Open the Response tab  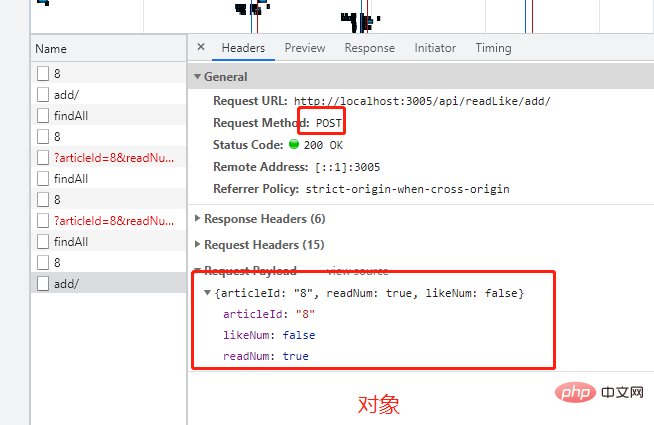[x=370, y=48]
